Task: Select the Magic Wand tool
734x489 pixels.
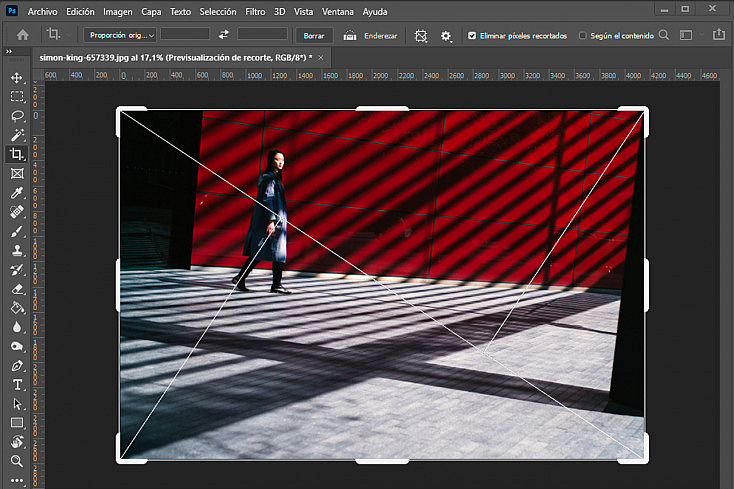Action: (17, 135)
